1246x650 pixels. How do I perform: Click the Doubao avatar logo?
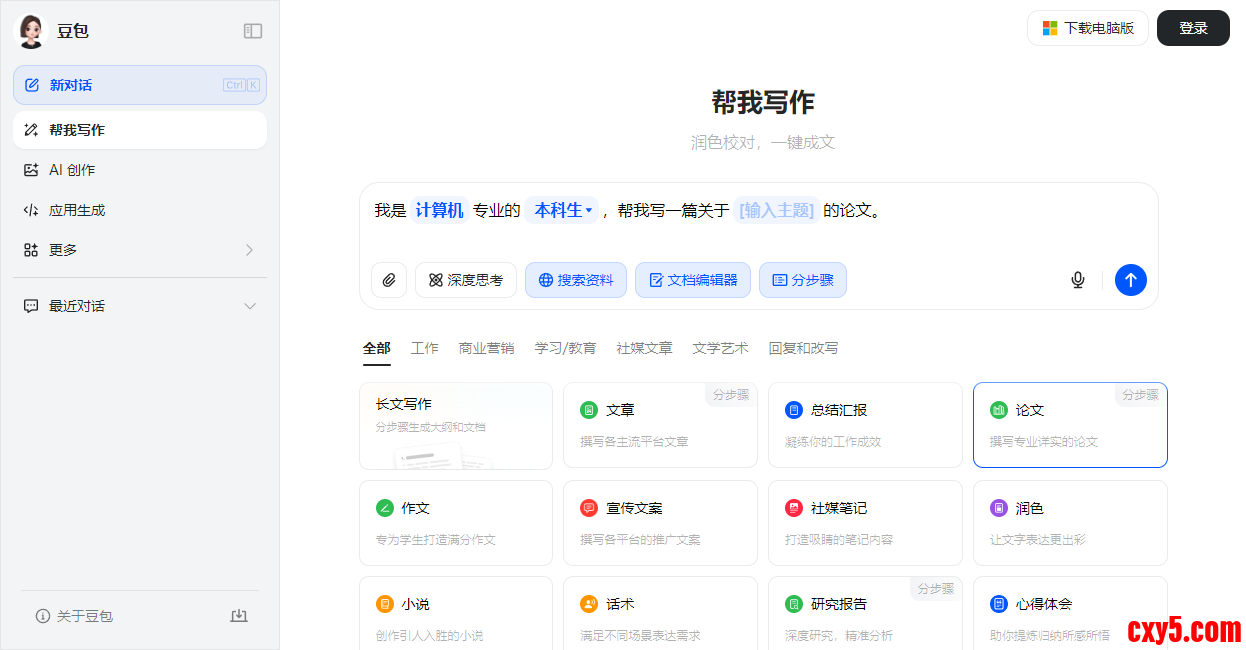coord(31,31)
